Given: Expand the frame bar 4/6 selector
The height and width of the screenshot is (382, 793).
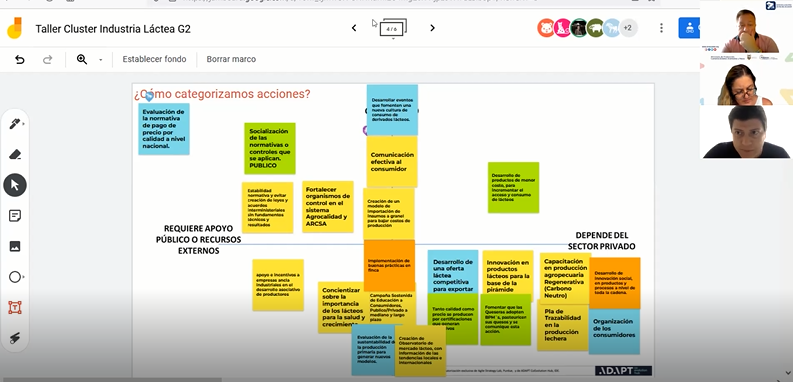Looking at the screenshot, I should tap(393, 28).
